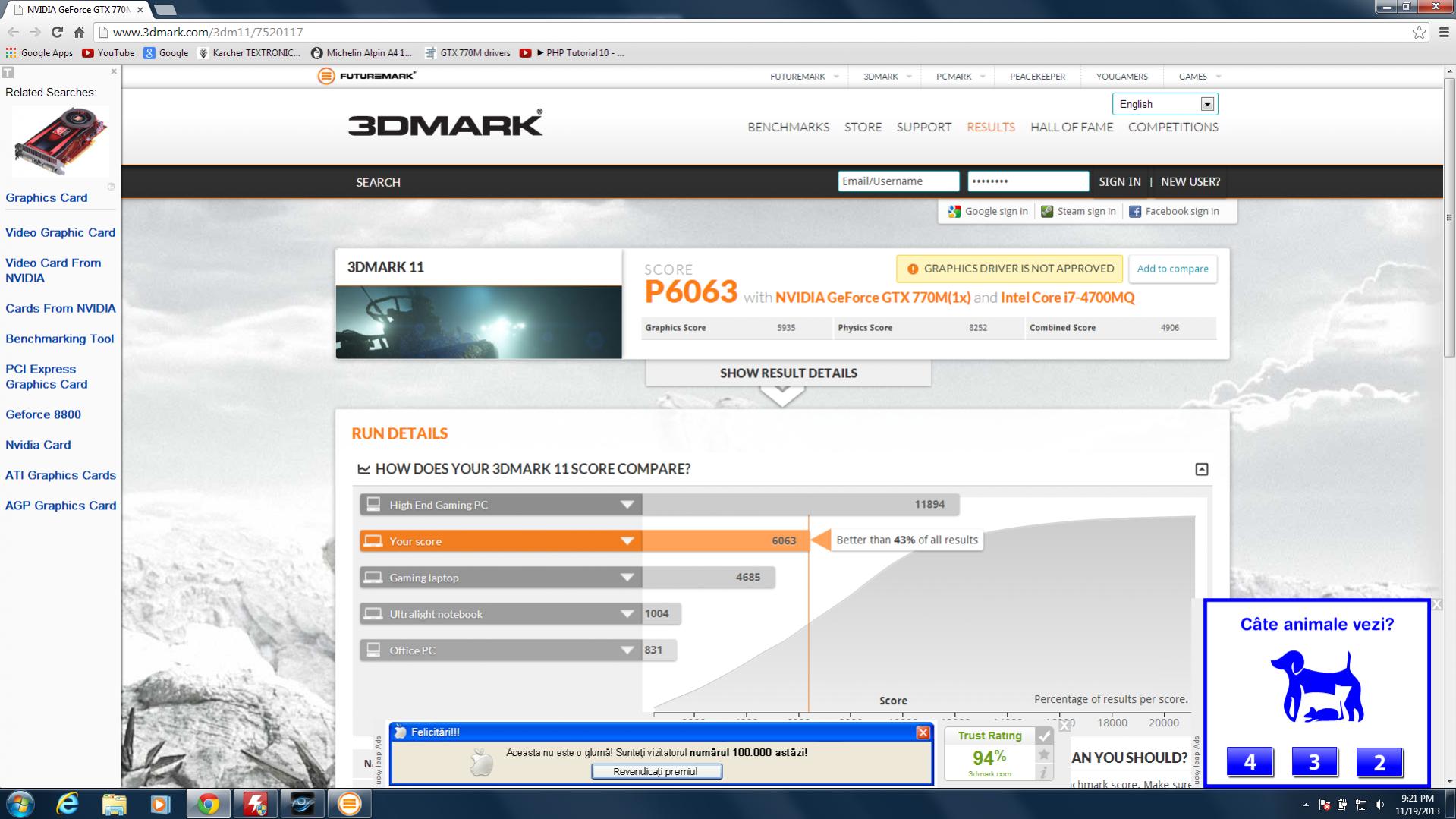This screenshot has height=819, width=1456.
Task: Click the SIGN IN button
Action: click(x=1119, y=181)
